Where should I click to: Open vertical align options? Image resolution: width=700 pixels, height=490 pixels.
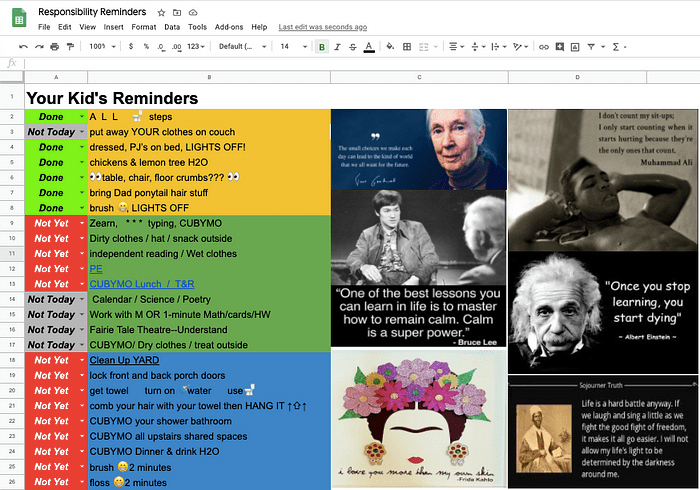pyautogui.click(x=478, y=46)
